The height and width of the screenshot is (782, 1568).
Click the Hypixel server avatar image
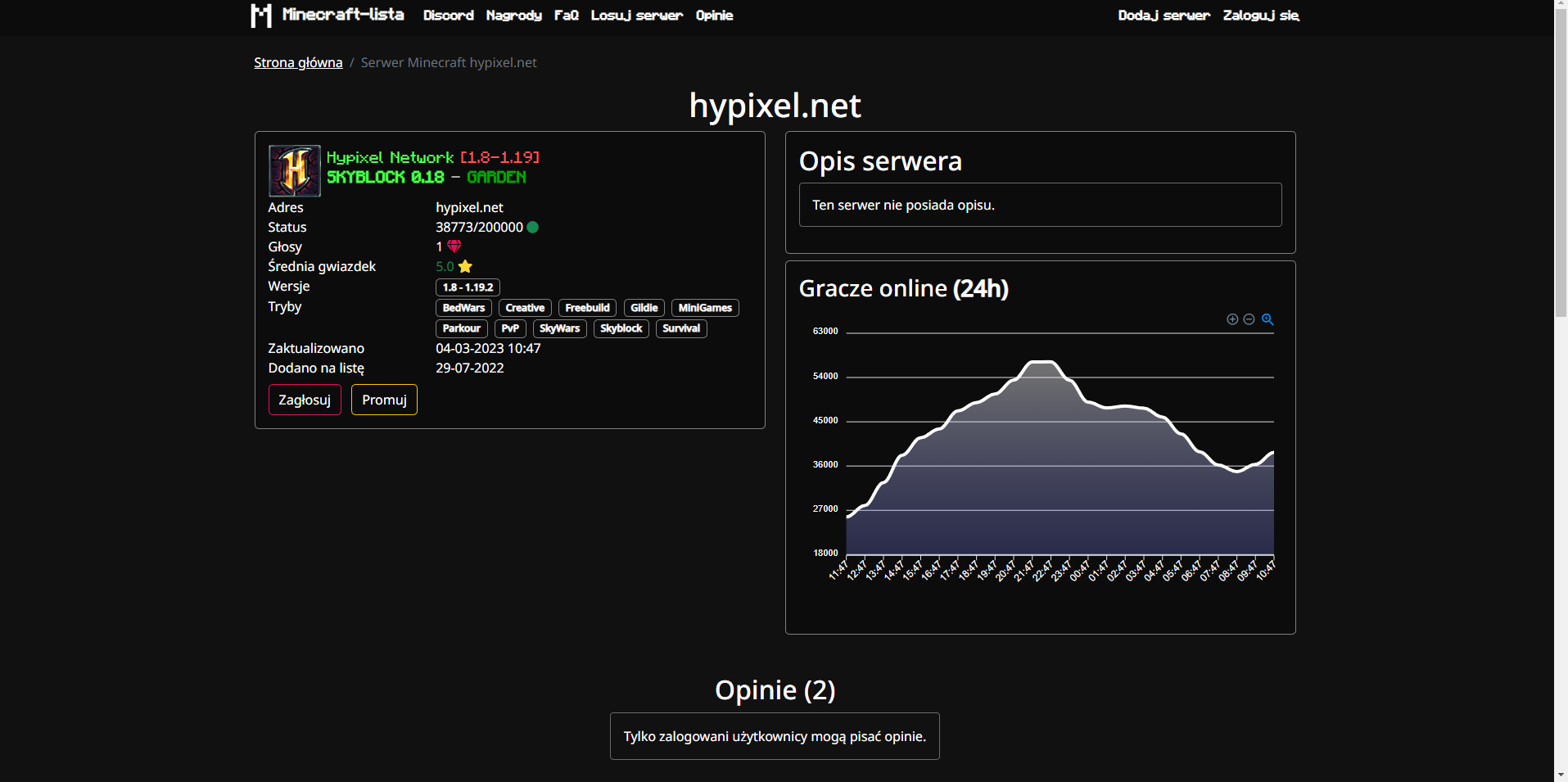[294, 170]
